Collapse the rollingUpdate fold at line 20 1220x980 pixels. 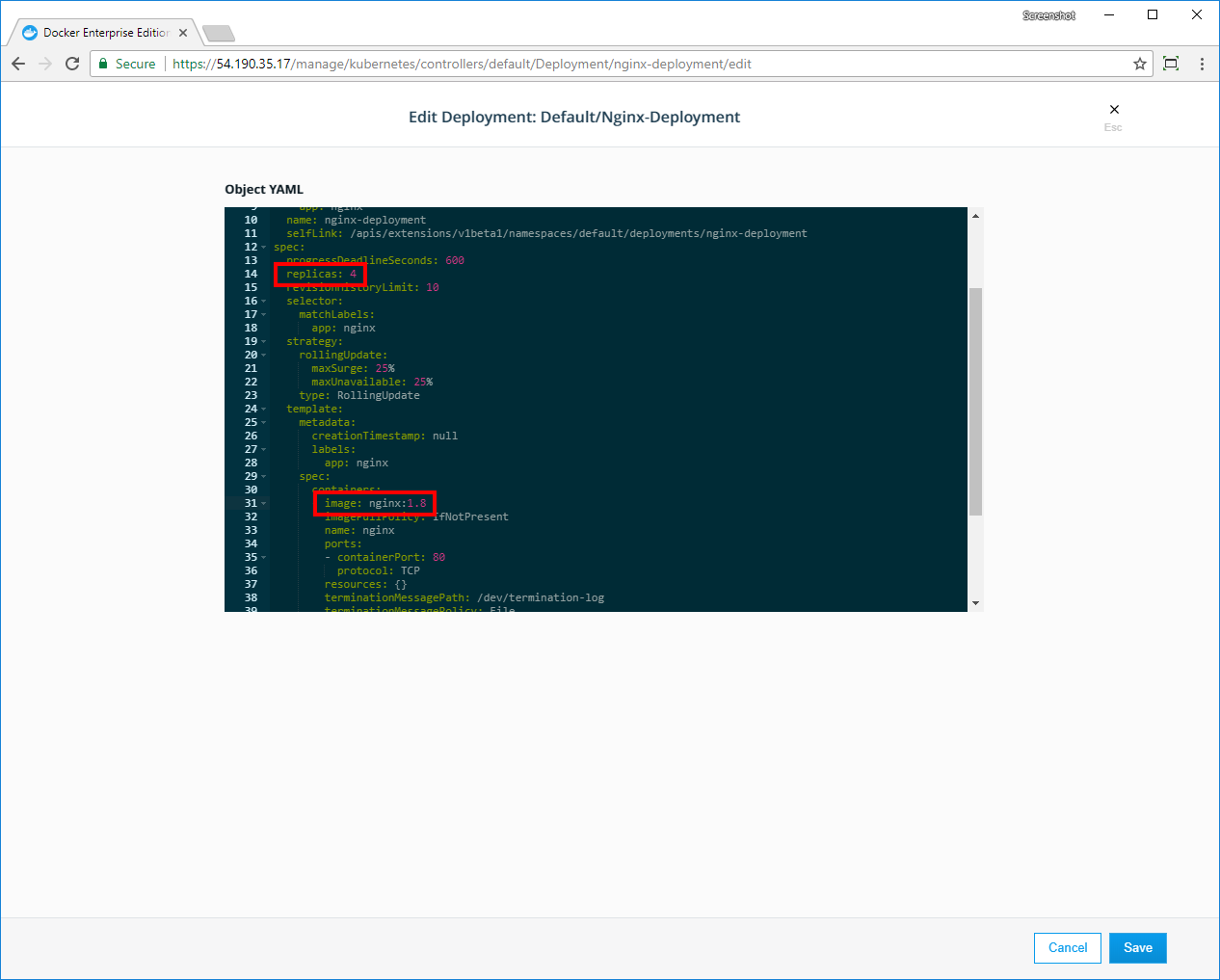point(264,356)
